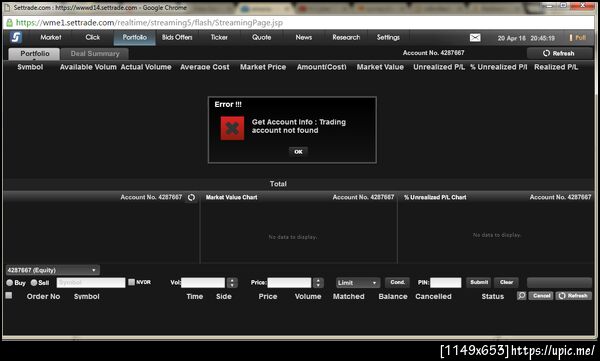Click the Unrealized P/L column header
600x361 pixels.
click(439, 67)
